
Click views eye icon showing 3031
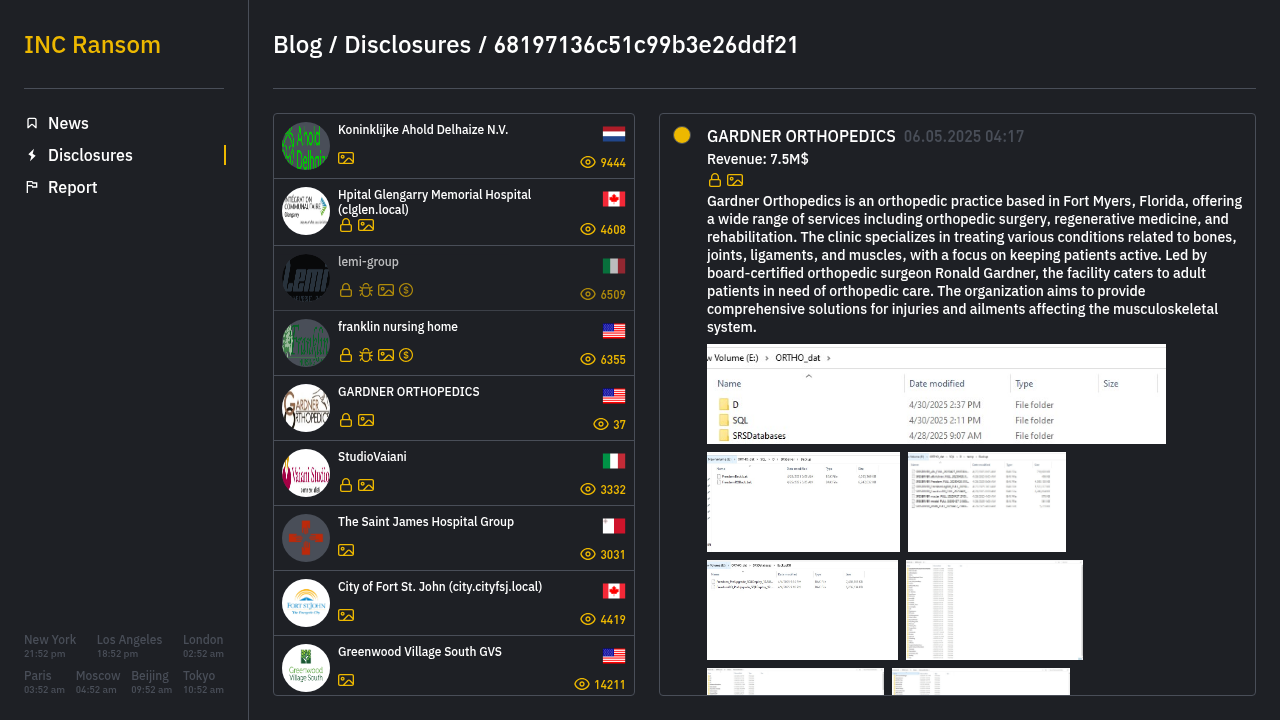(x=588, y=554)
